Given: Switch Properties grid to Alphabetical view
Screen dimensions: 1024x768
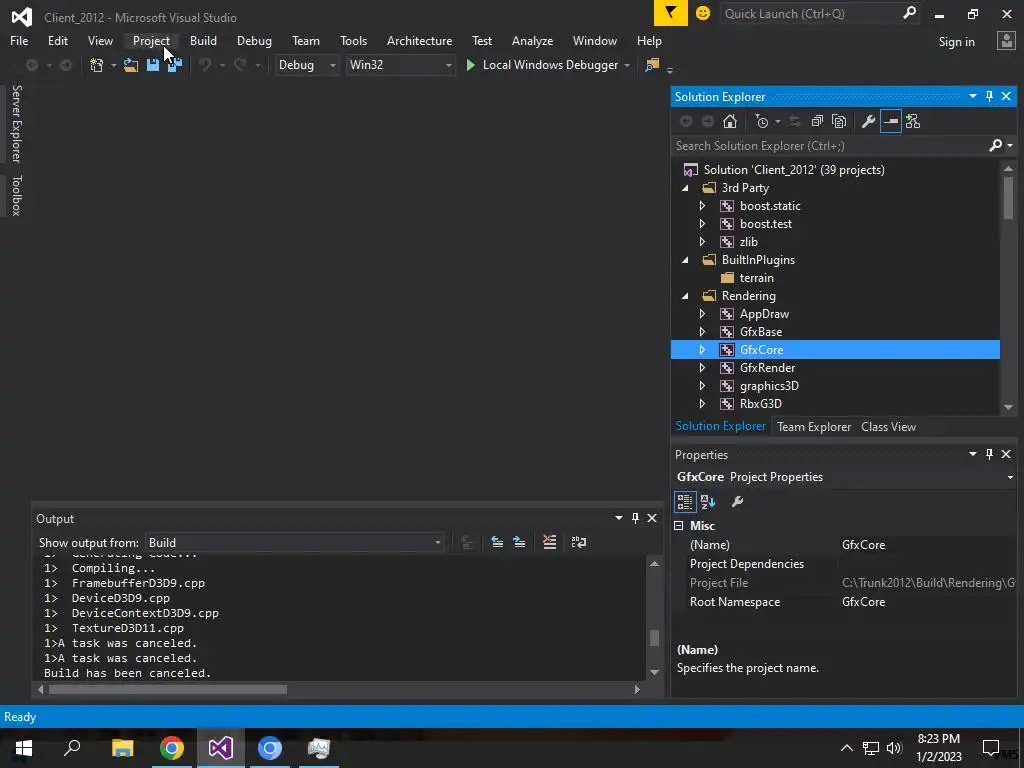Looking at the screenshot, I should 708,502.
